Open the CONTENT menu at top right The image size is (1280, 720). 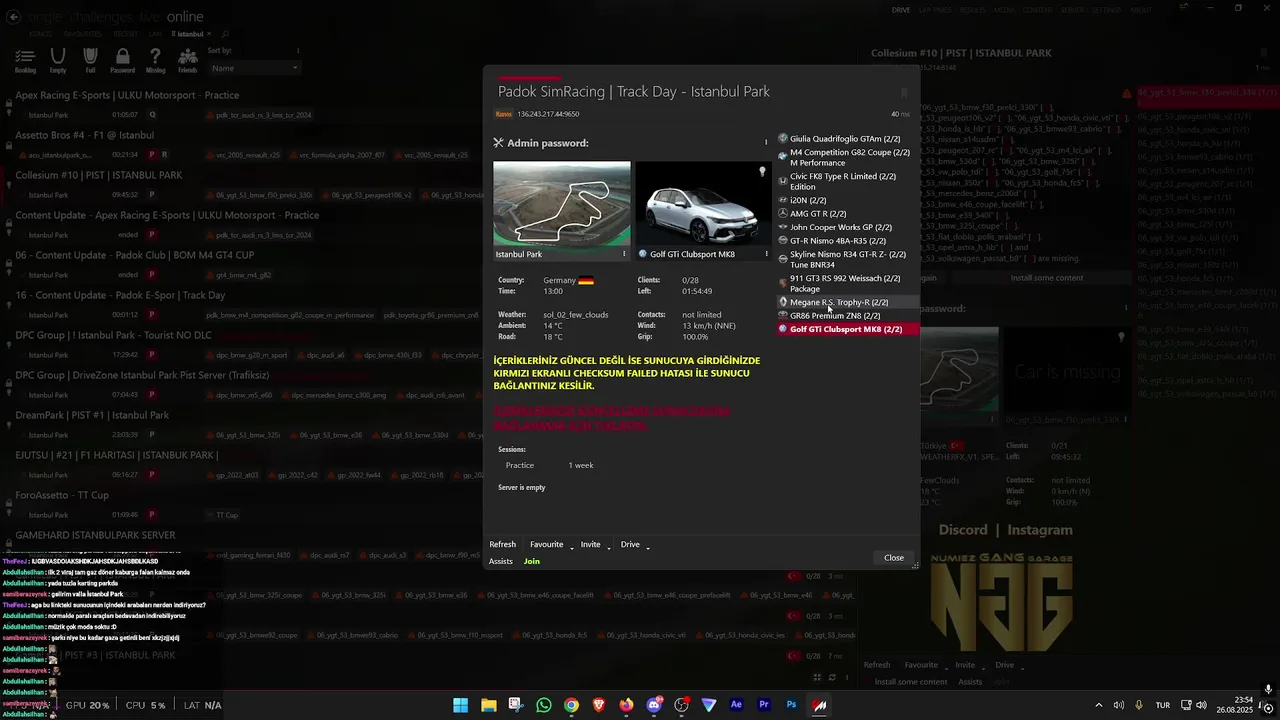(1037, 10)
